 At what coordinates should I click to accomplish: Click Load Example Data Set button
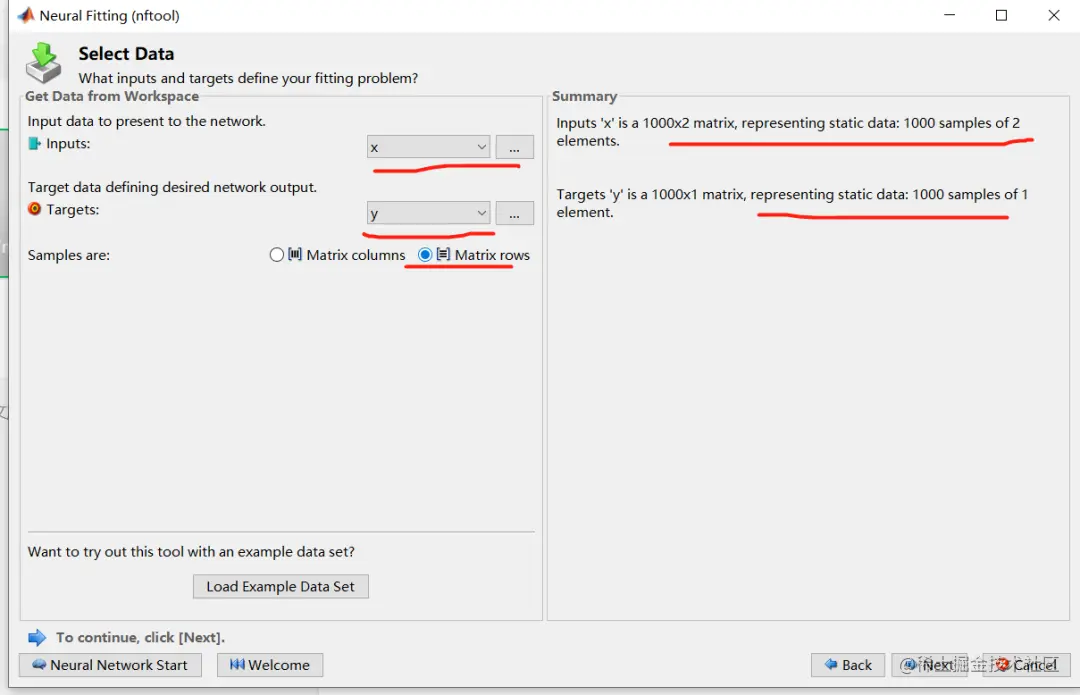coord(280,586)
